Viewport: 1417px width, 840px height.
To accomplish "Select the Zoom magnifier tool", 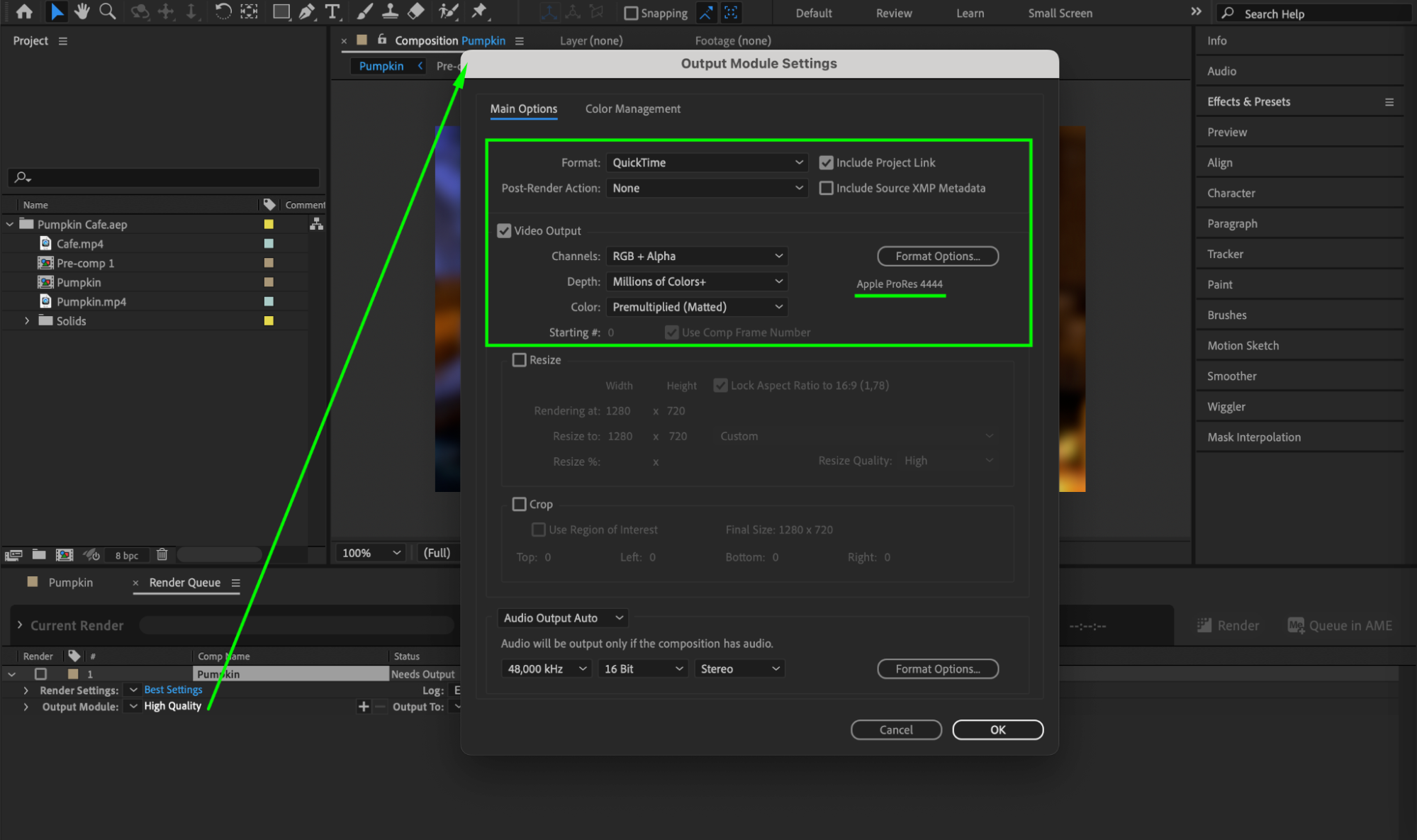I will coord(108,11).
